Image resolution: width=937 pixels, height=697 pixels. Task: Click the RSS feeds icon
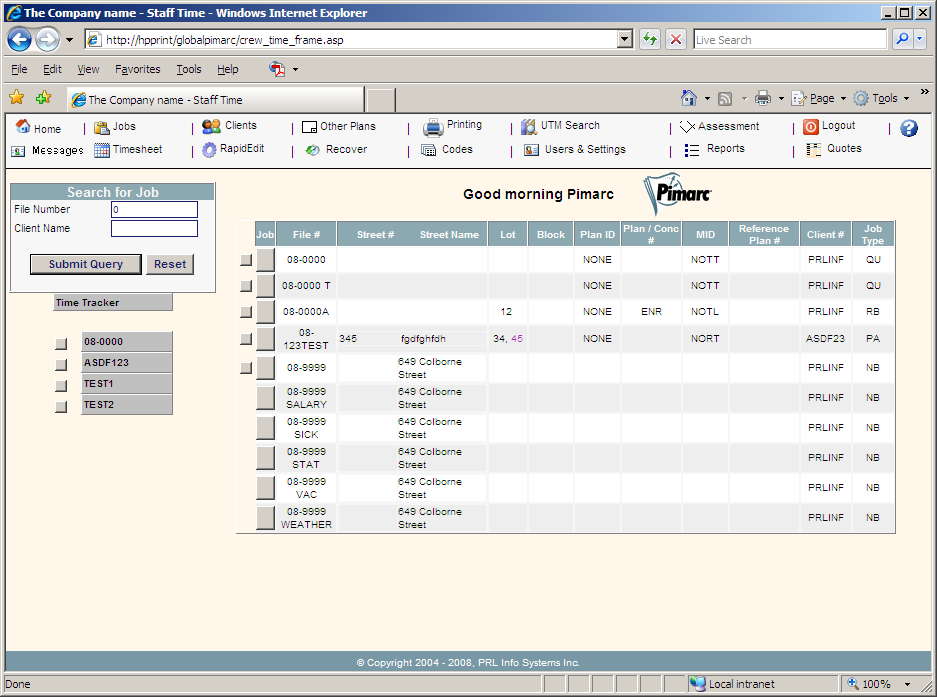pyautogui.click(x=725, y=99)
